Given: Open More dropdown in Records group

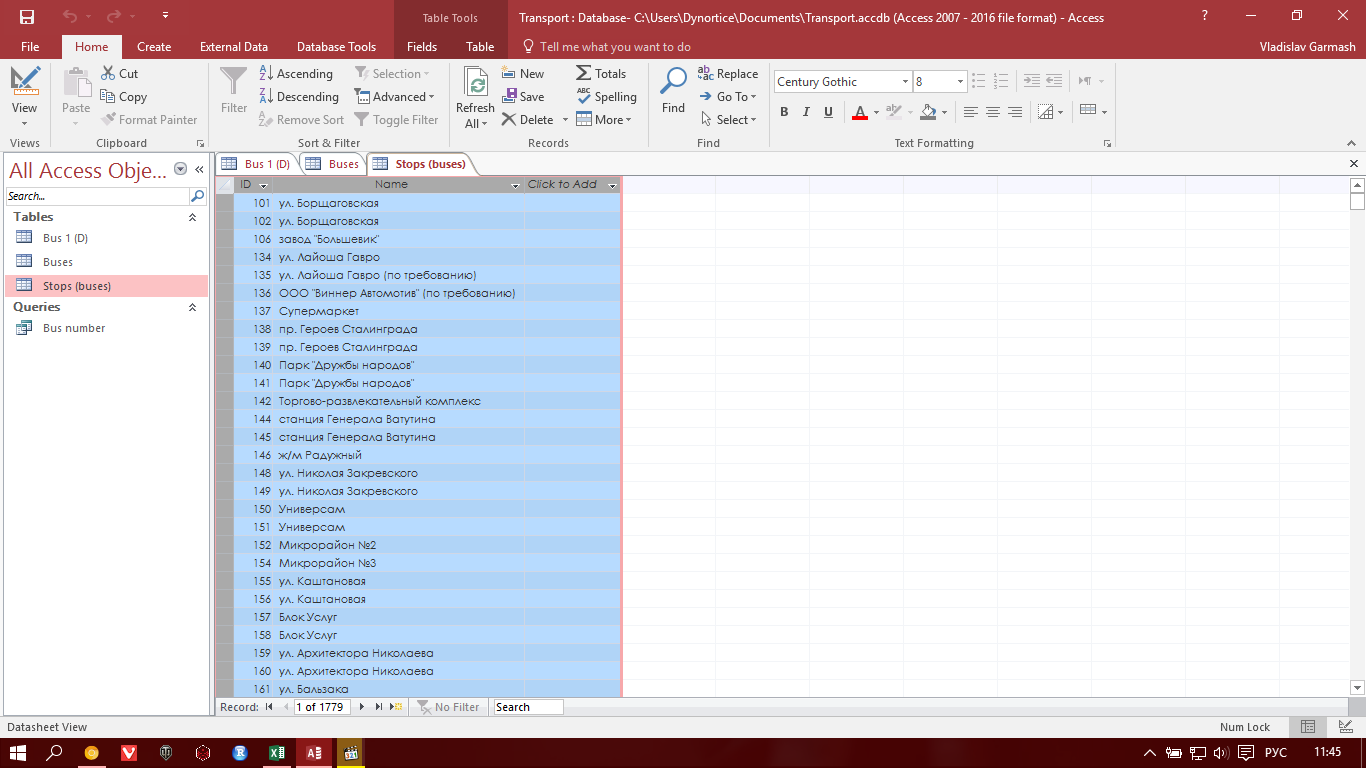Looking at the screenshot, I should (604, 119).
